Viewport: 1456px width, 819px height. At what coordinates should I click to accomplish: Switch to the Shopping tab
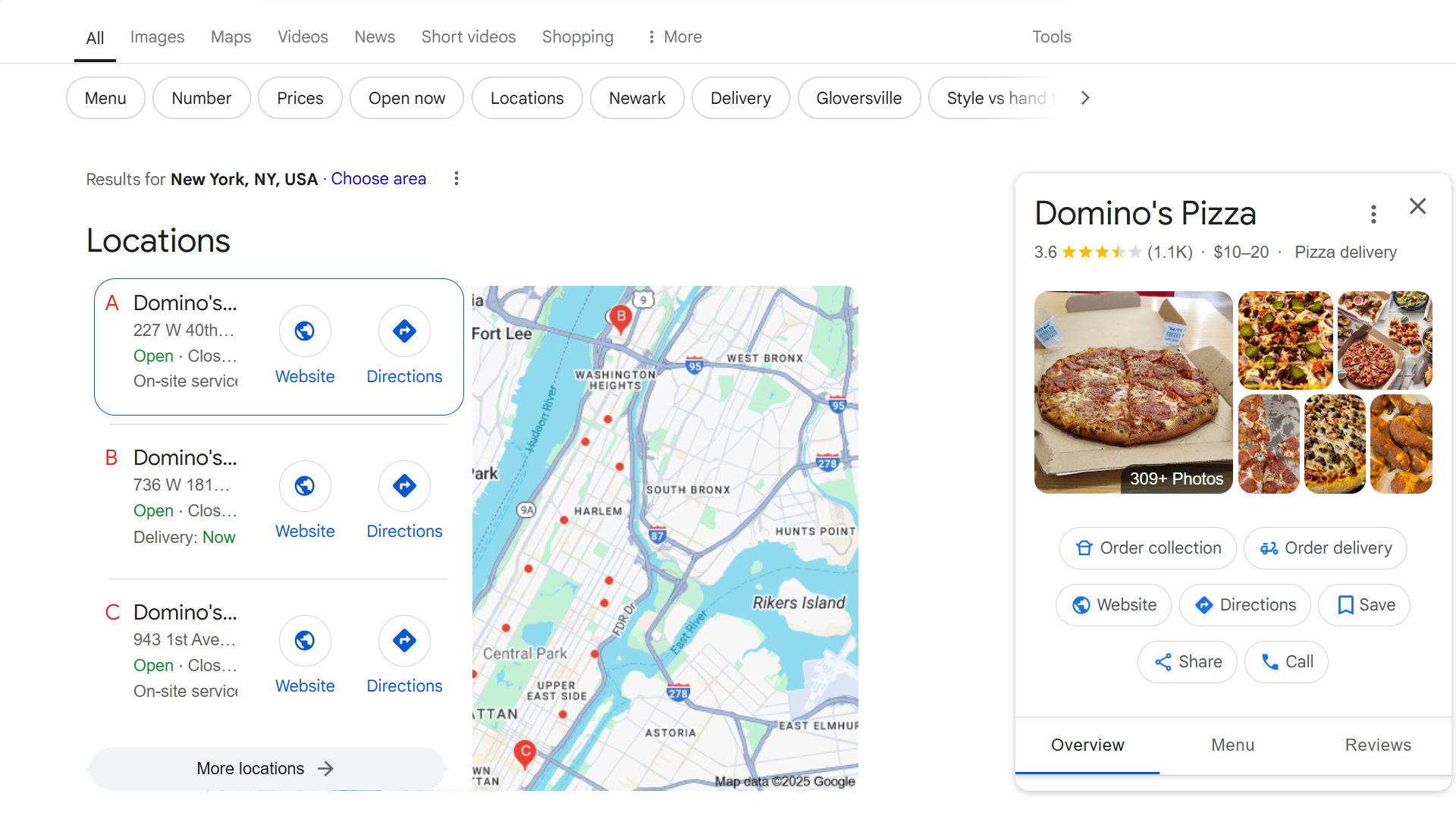point(578,37)
